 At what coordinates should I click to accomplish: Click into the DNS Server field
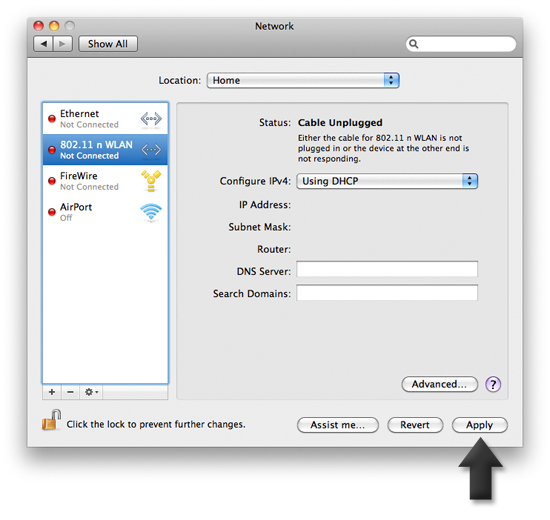coord(387,269)
